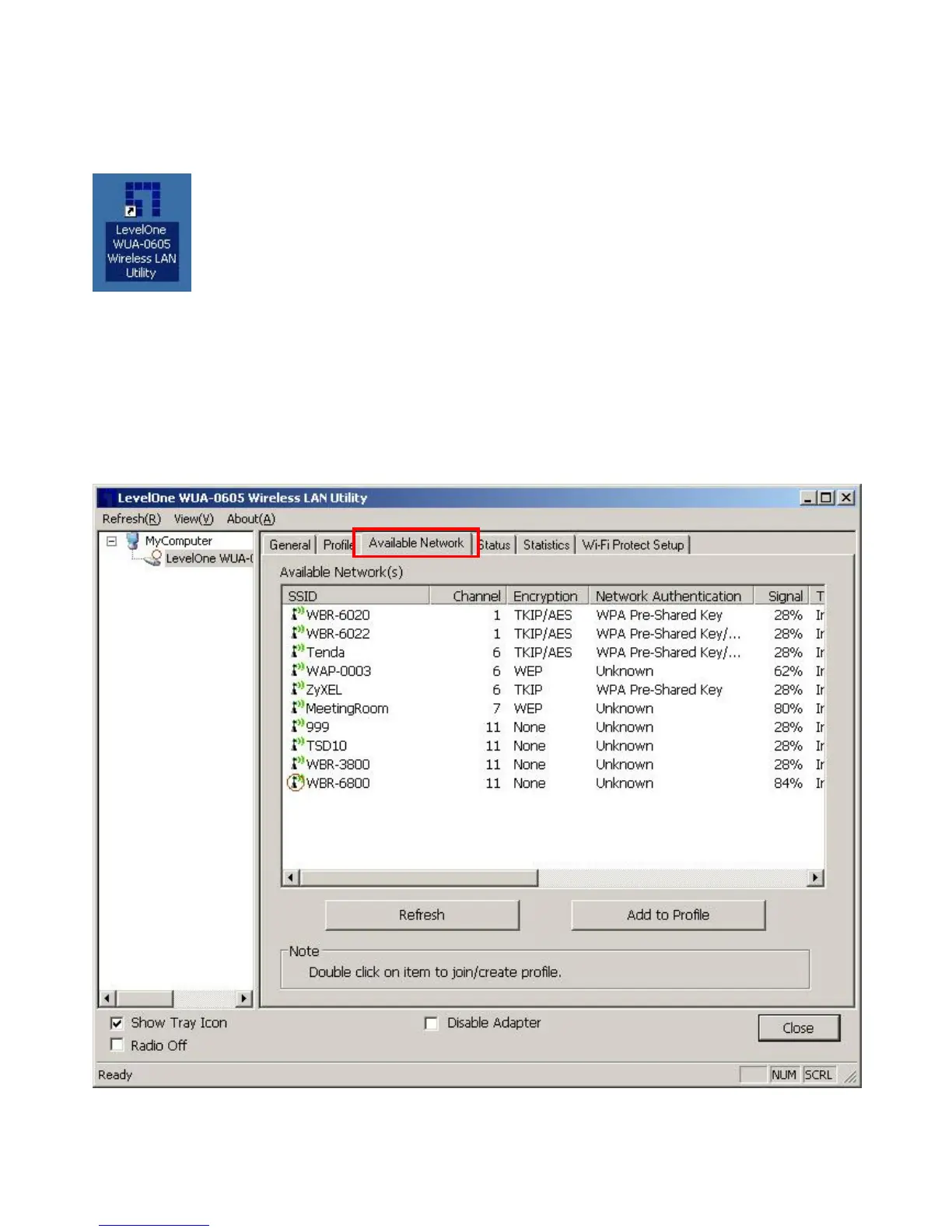Click the 80% signal value for MeetingRoom
This screenshot has height=1232, width=952.
coord(788,708)
